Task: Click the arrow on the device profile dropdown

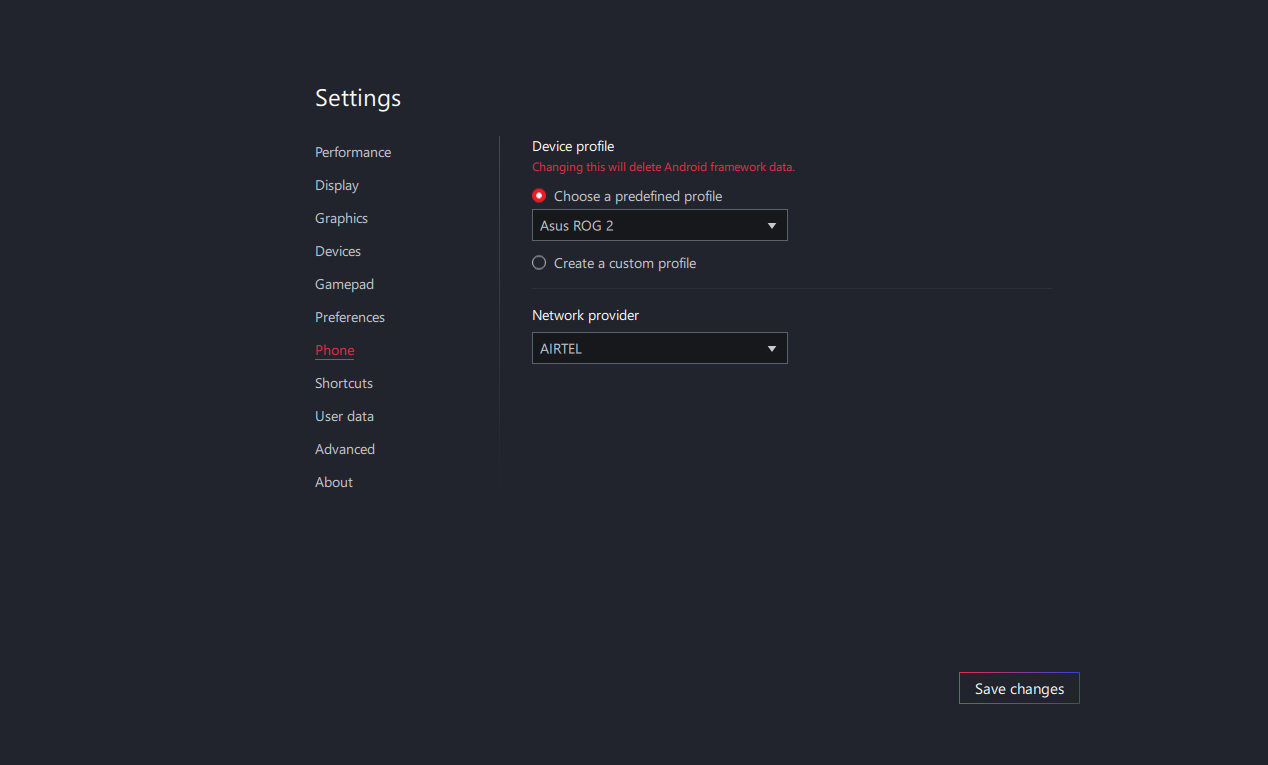Action: point(771,226)
